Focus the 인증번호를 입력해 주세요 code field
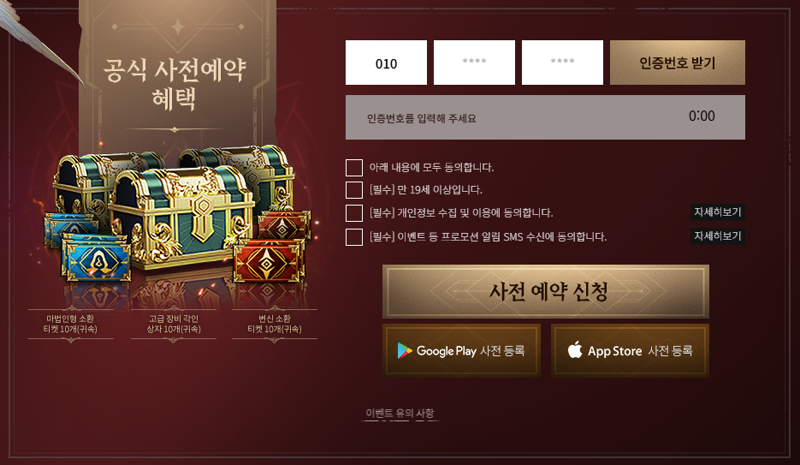This screenshot has width=800, height=465. coord(545,117)
